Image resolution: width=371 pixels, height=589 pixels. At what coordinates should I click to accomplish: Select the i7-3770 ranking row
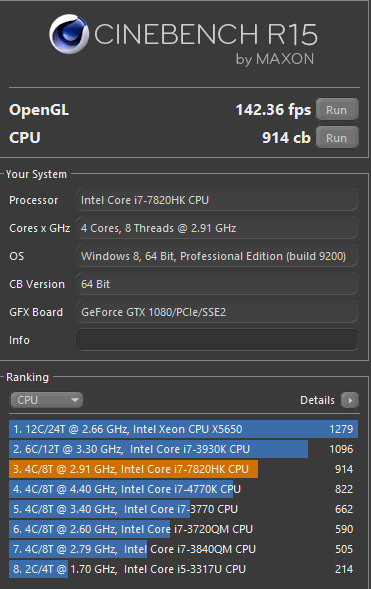[x=183, y=509]
